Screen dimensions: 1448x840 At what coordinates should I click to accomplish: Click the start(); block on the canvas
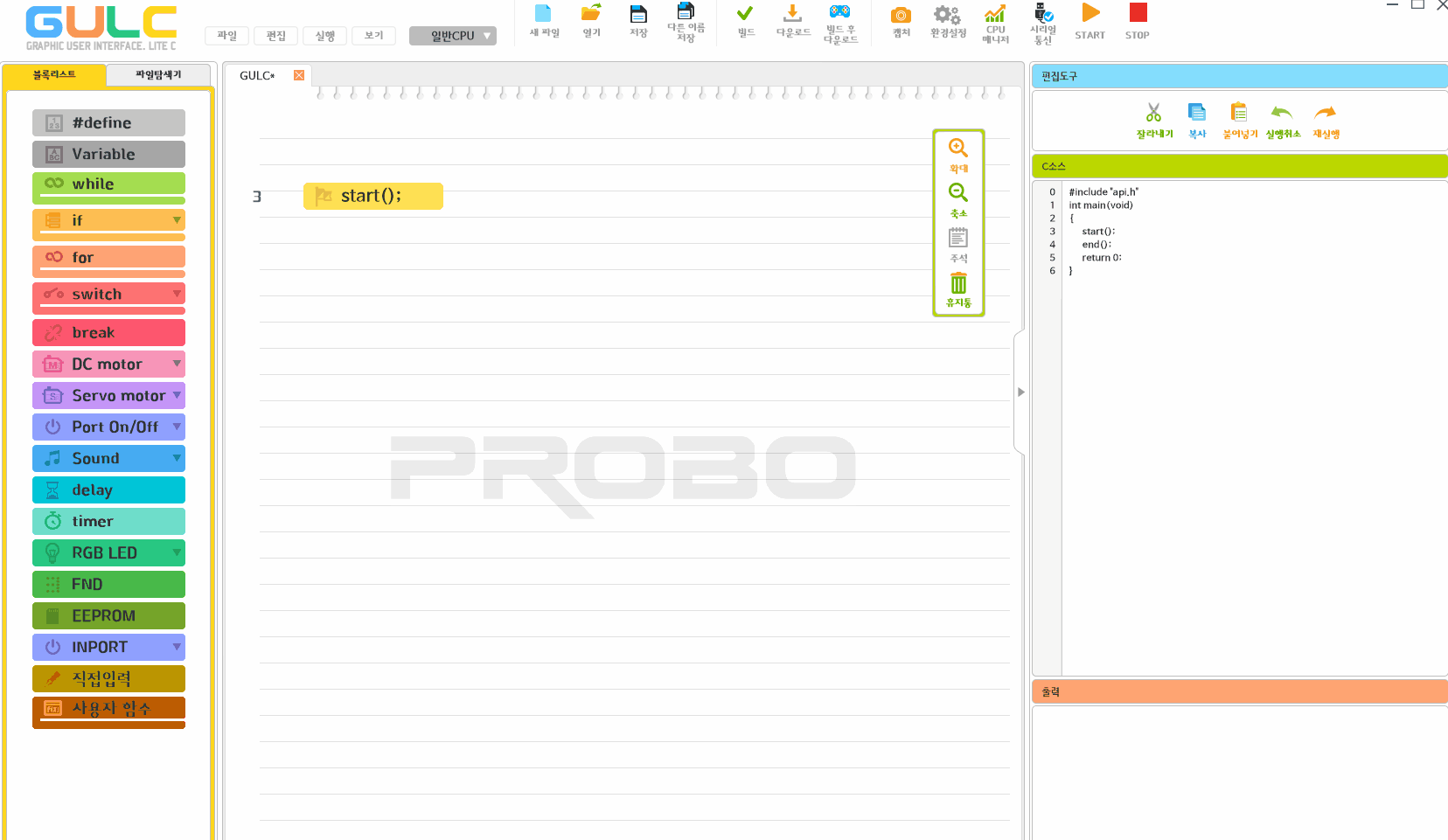point(373,196)
